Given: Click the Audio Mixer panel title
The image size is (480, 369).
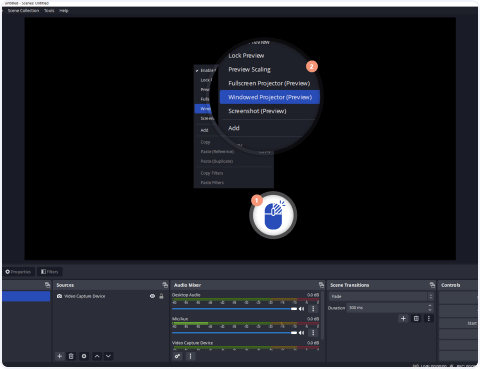Looking at the screenshot, I should [x=187, y=285].
